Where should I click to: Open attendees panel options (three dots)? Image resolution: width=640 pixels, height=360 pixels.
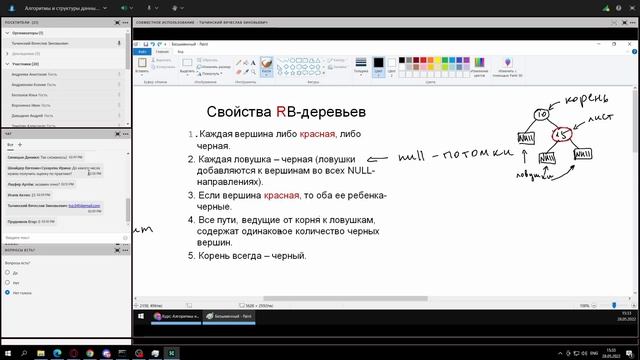[x=125, y=22]
